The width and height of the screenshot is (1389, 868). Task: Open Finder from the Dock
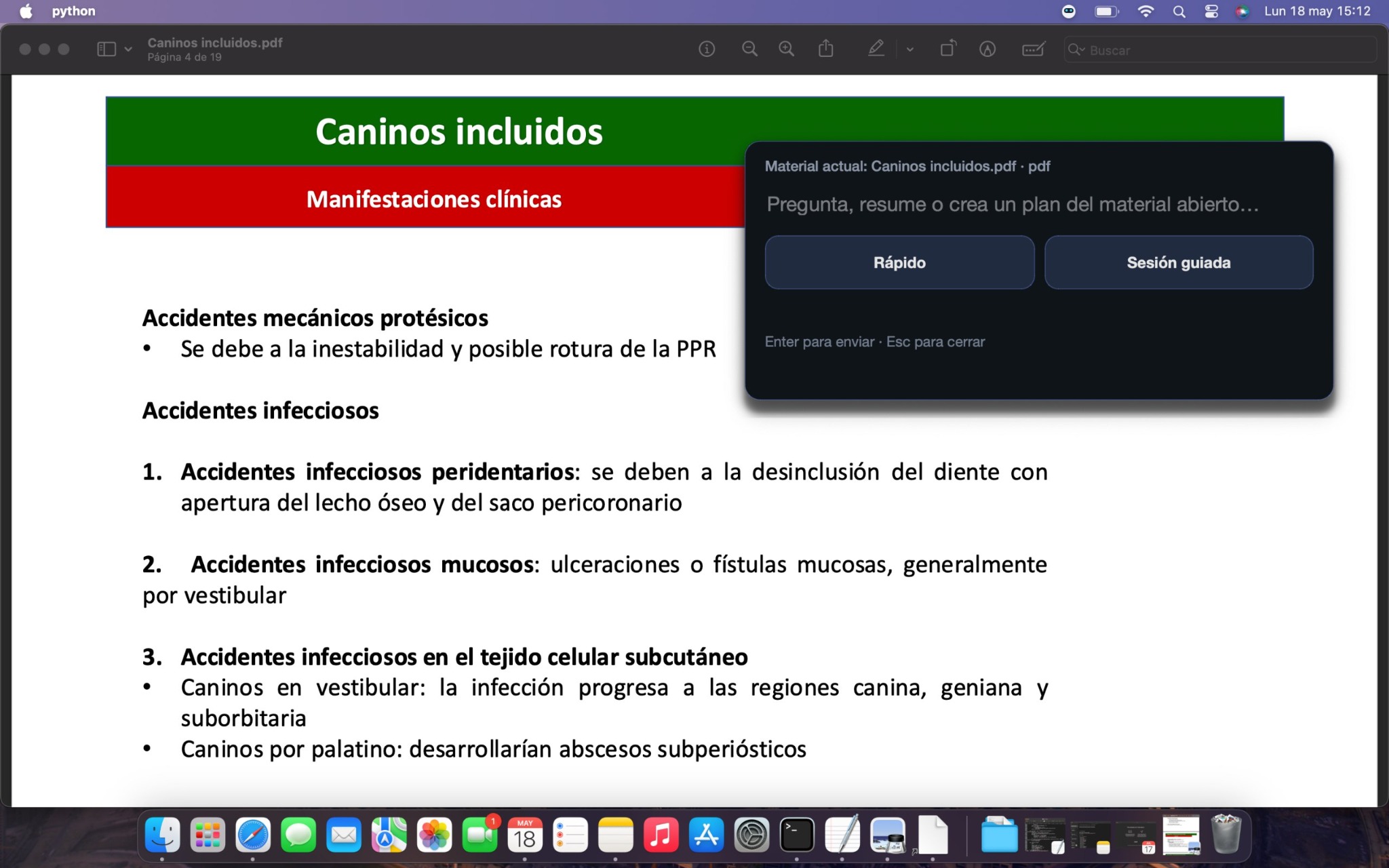163,834
